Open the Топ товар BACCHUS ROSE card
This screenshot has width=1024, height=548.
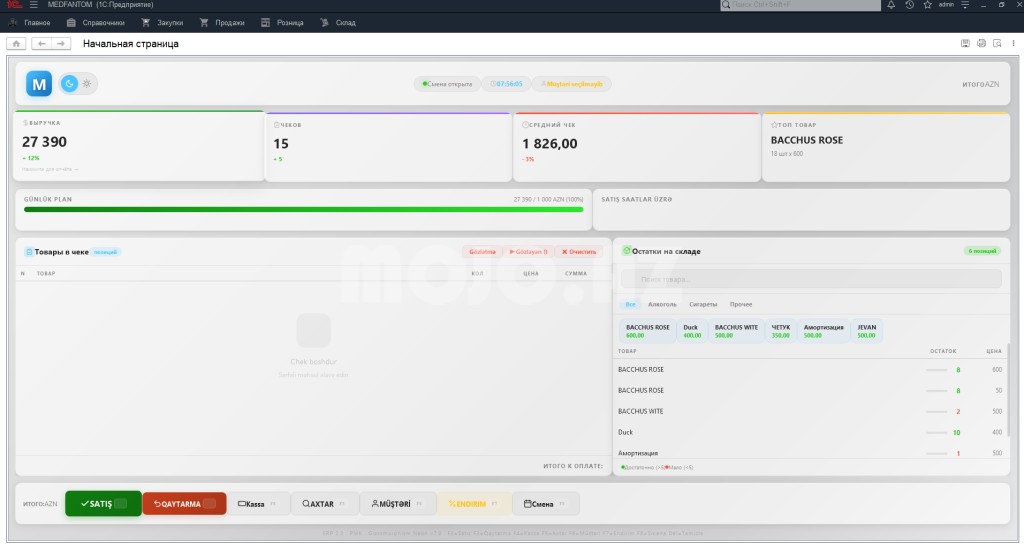[886, 147]
